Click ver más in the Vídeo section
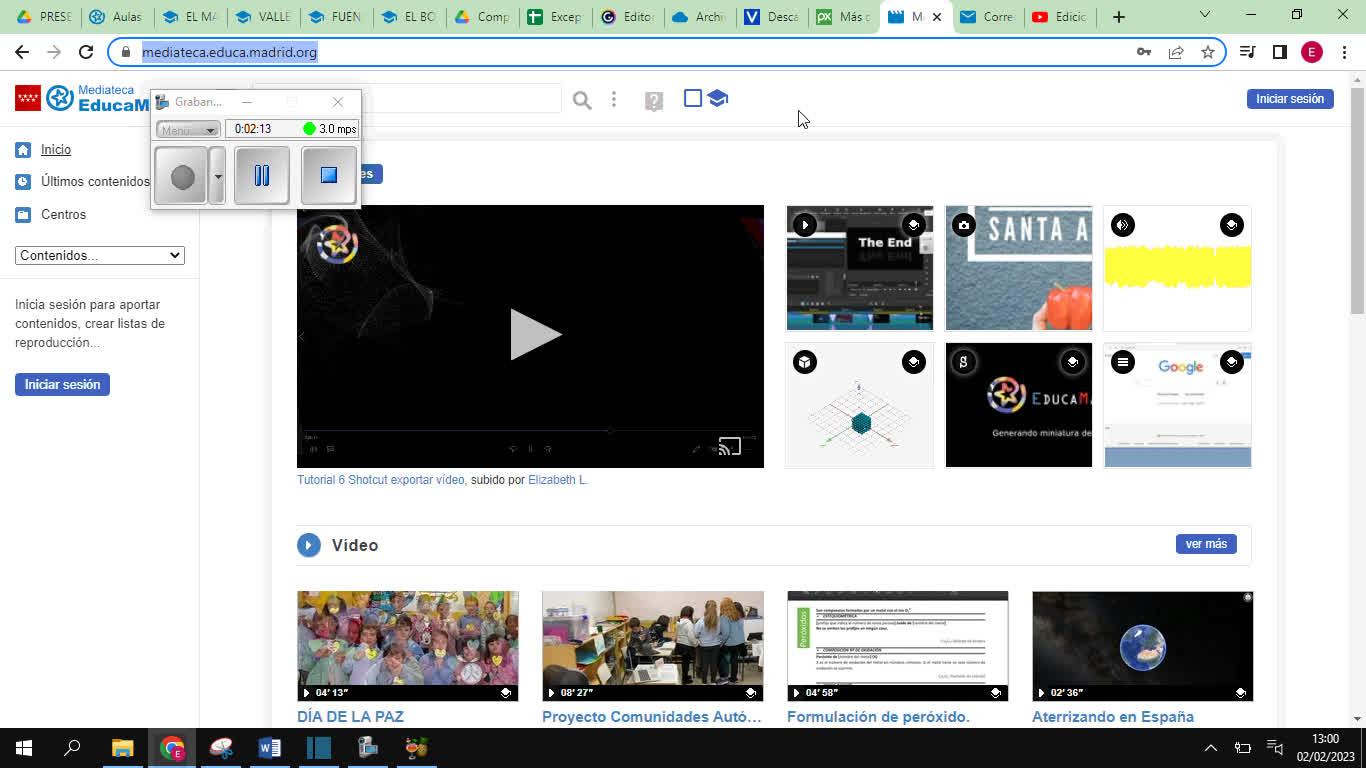1366x768 pixels. click(1205, 544)
